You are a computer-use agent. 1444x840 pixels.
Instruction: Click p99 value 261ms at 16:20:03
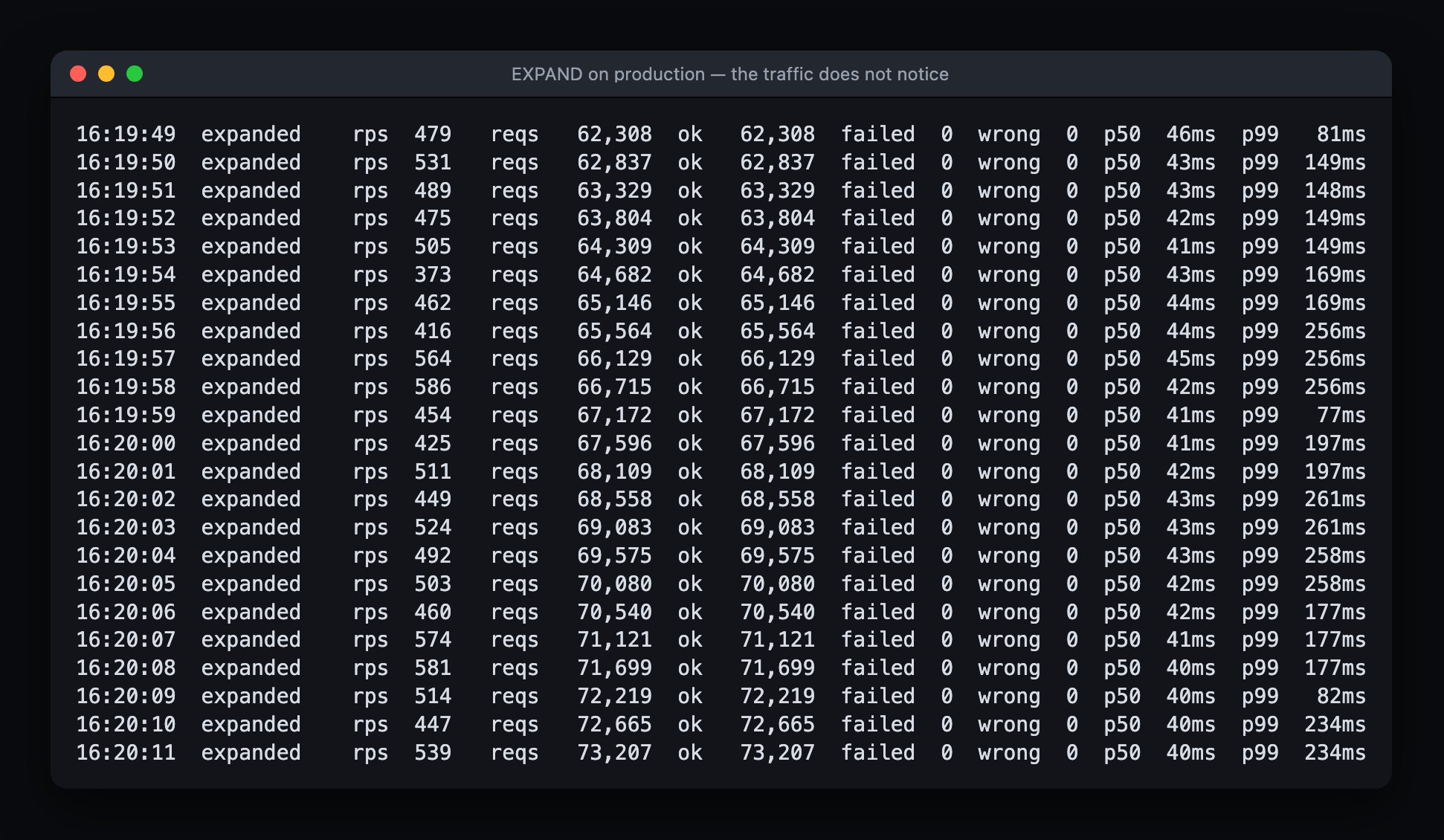click(x=1335, y=528)
